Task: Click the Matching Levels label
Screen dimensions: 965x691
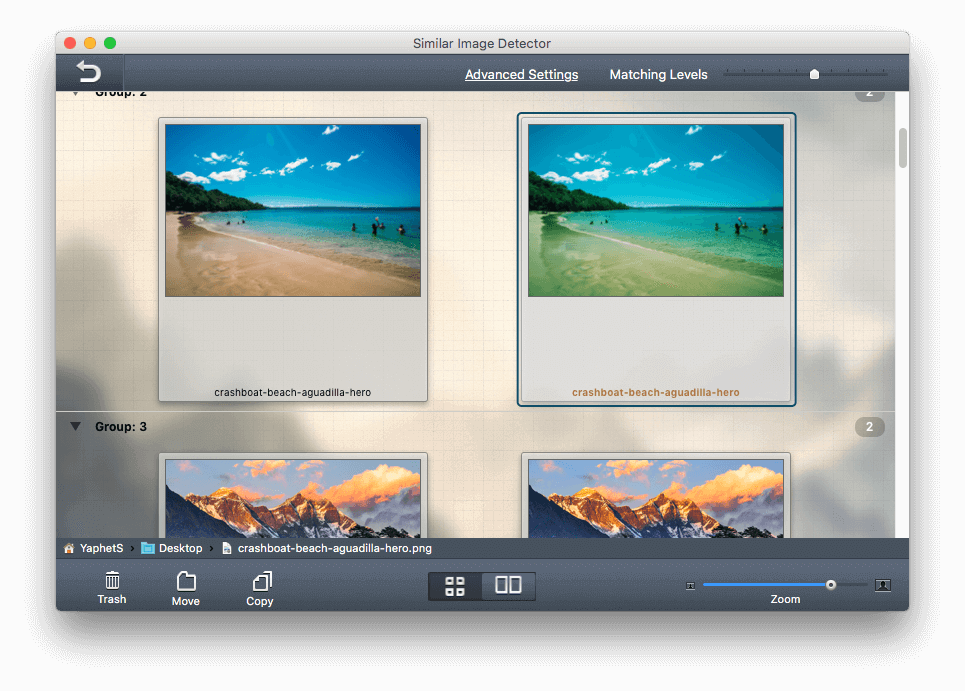Action: [x=658, y=74]
